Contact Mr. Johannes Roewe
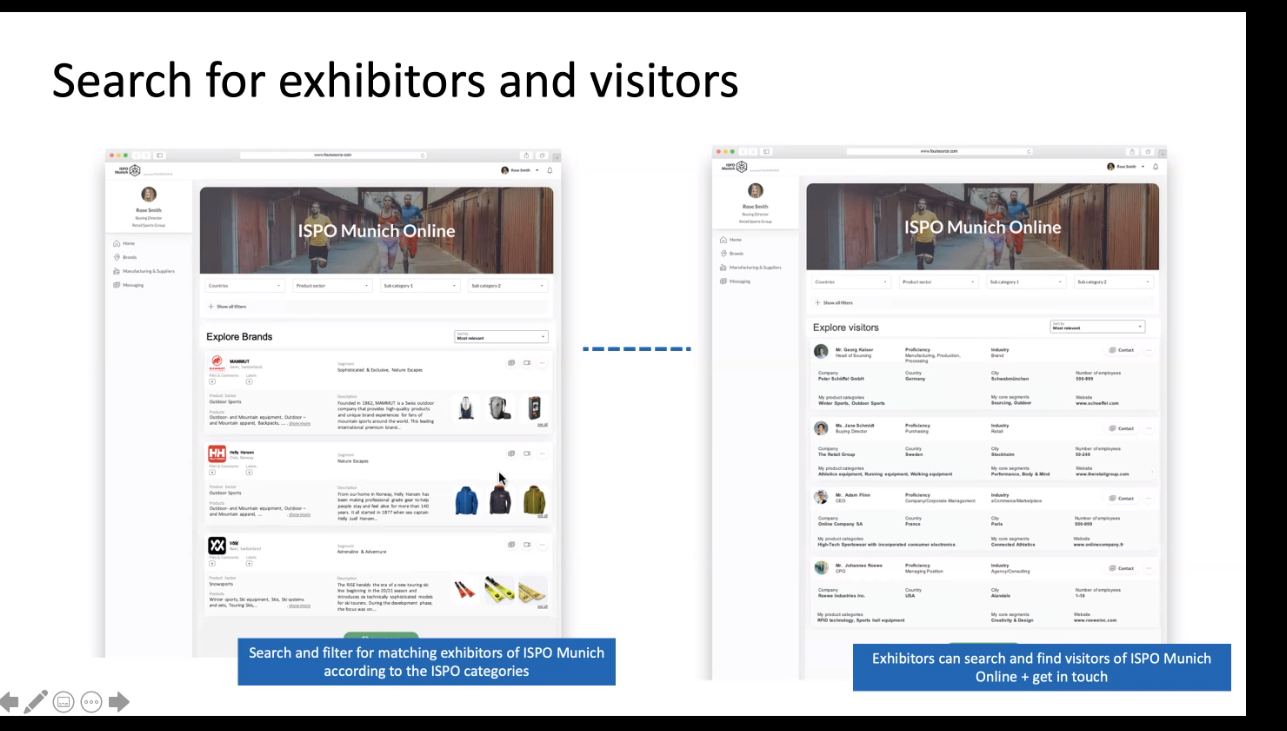The height and width of the screenshot is (731, 1287). [x=1122, y=568]
